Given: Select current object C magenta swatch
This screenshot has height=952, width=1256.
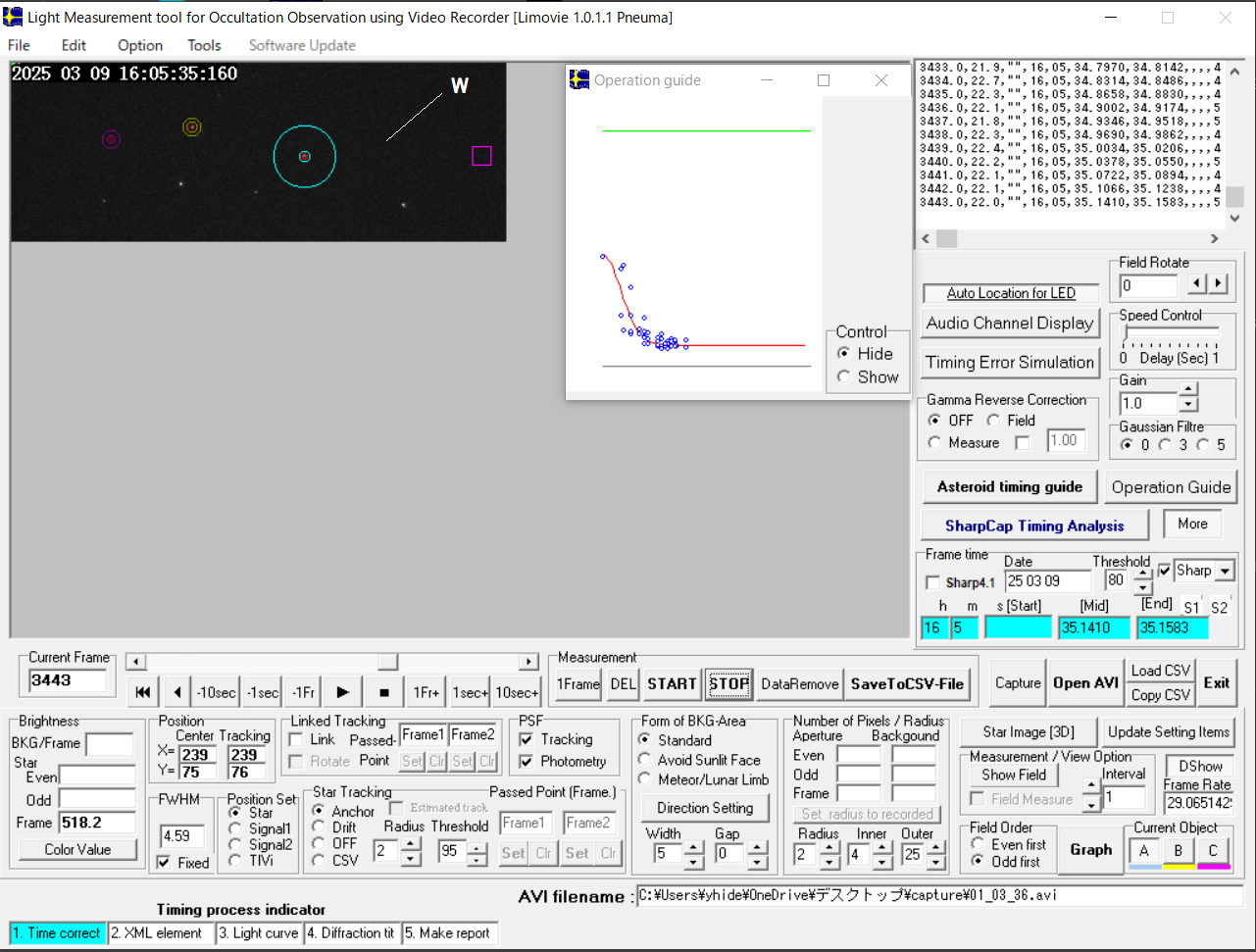Looking at the screenshot, I should point(1213,852).
